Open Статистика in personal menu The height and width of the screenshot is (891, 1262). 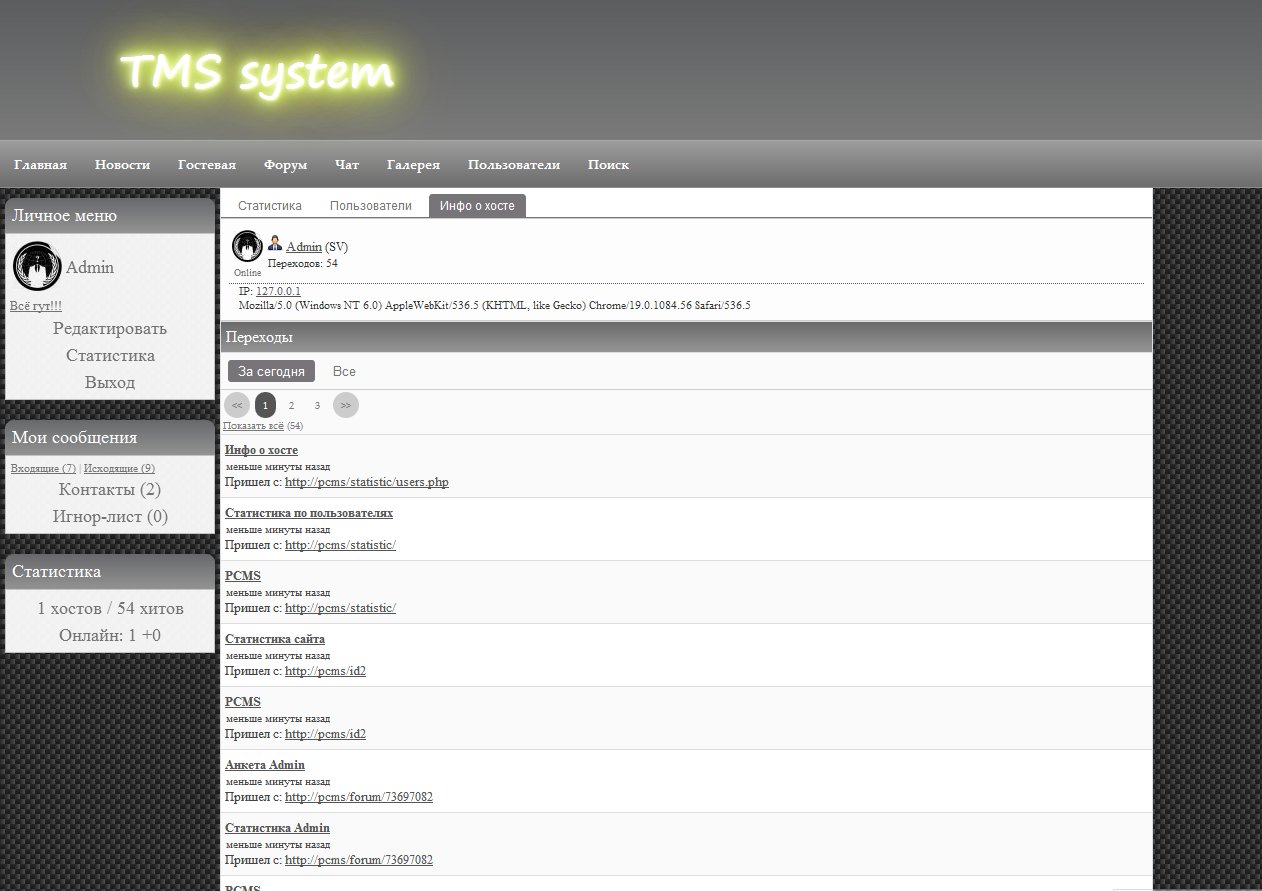tap(110, 355)
